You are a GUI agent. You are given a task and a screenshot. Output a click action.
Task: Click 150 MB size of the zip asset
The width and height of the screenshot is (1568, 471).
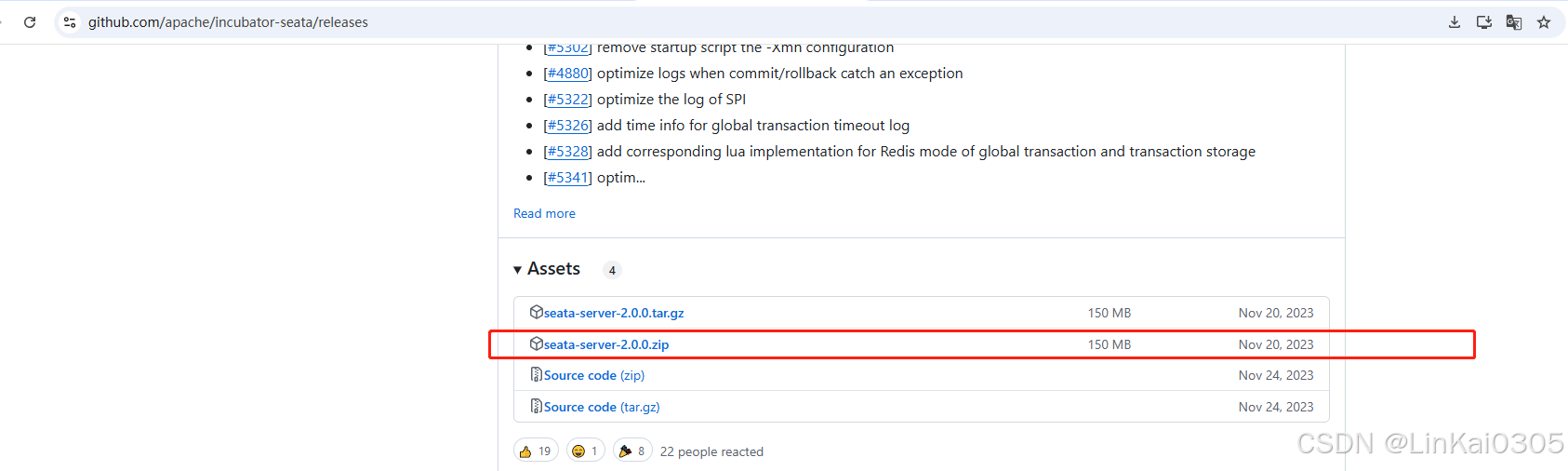point(1110,344)
